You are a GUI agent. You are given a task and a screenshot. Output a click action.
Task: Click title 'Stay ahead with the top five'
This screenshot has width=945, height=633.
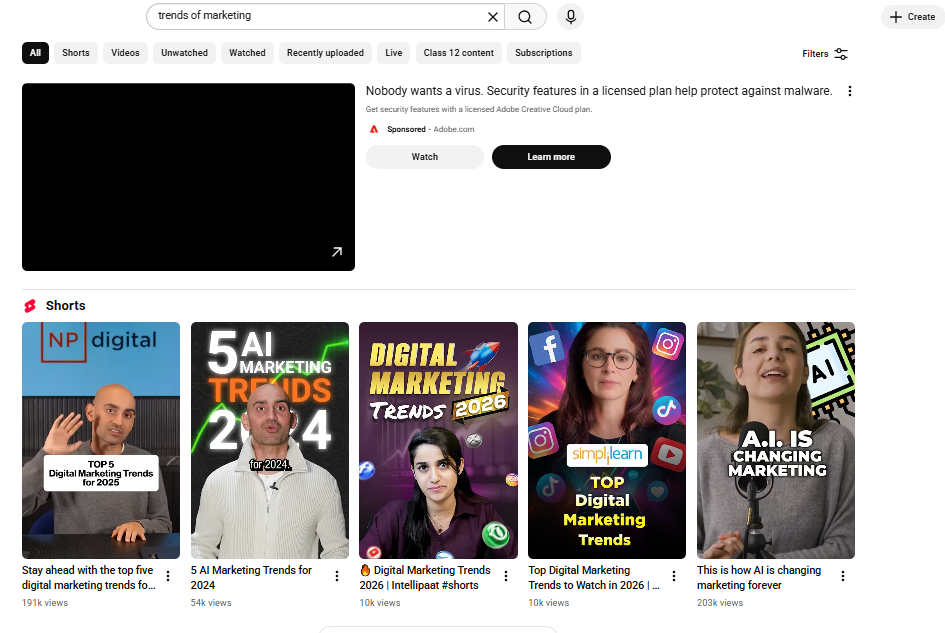pos(89,578)
